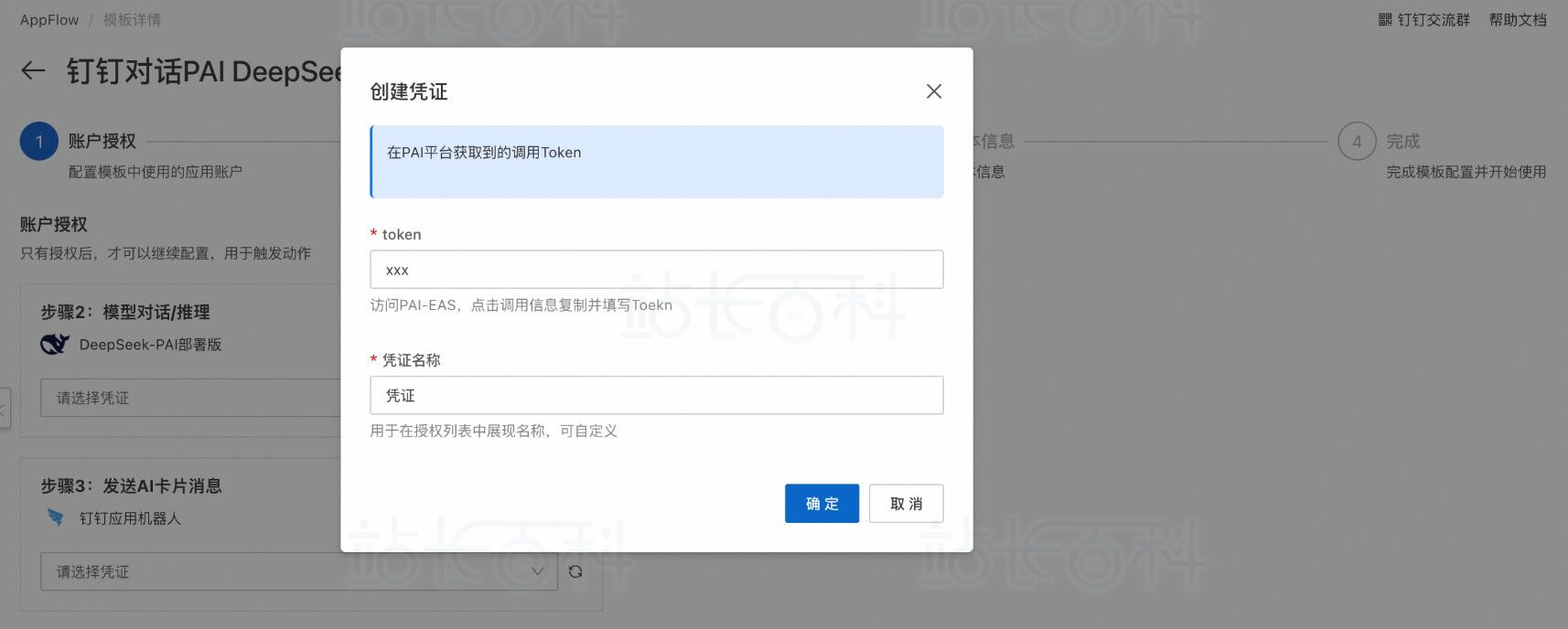Confirm with the 确定 button
Image resolution: width=1568 pixels, height=629 pixels.
tap(822, 504)
